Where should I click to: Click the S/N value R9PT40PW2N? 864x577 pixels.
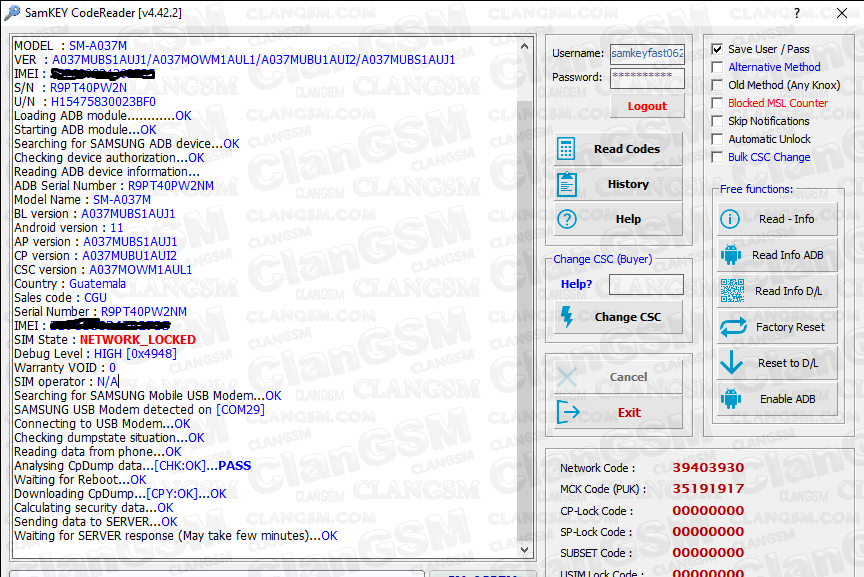pyautogui.click(x=88, y=88)
